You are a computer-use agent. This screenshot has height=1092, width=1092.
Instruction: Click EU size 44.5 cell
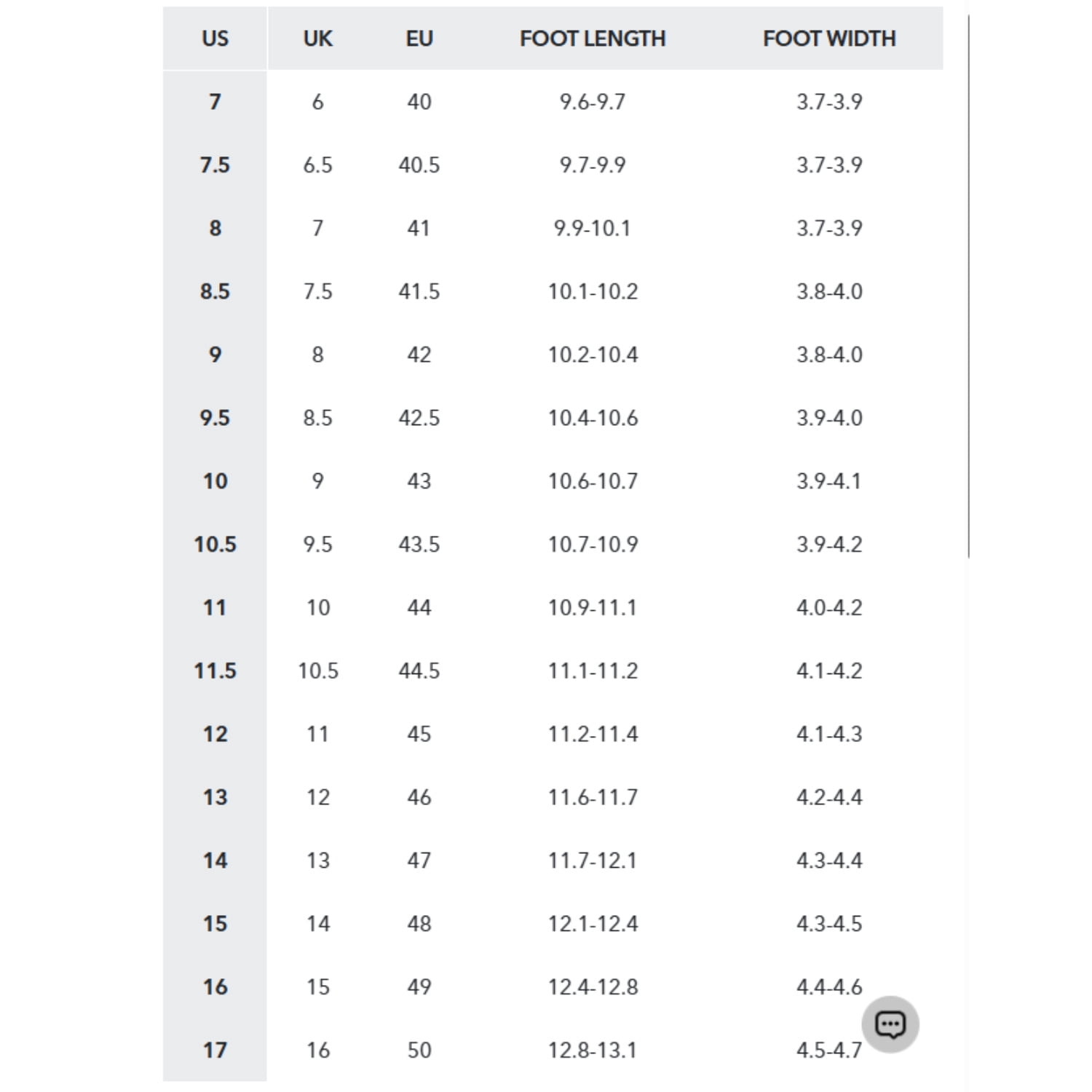click(419, 670)
